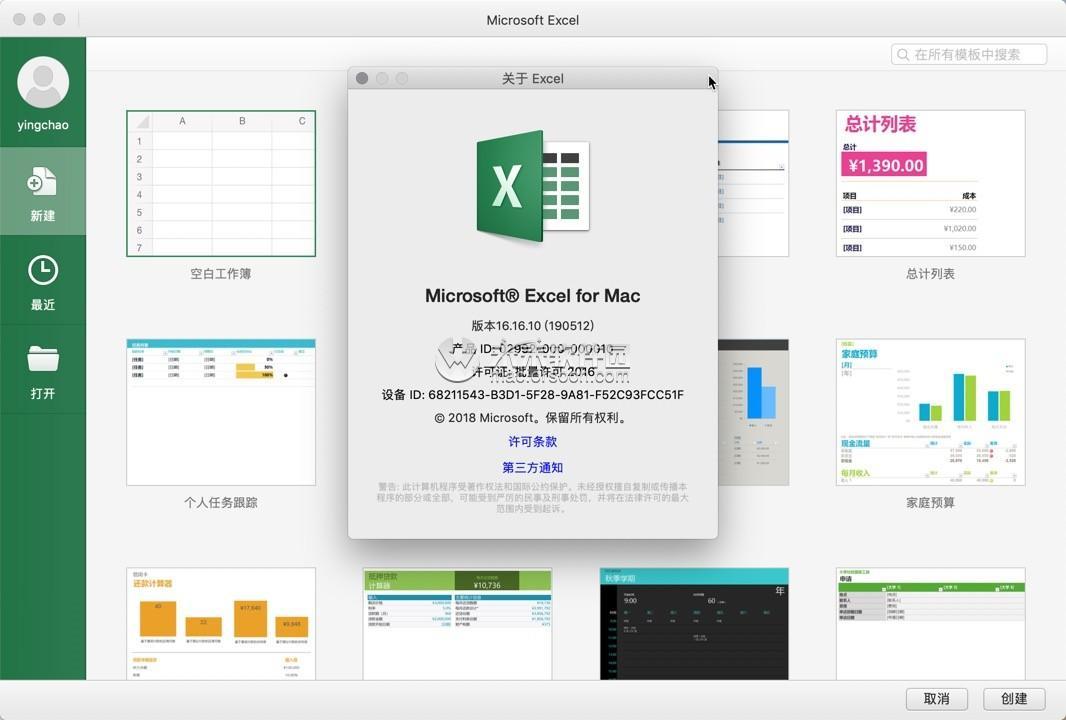1066x720 pixels.
Task: Open the 最近 (Recent) clock icon
Action: (43, 271)
